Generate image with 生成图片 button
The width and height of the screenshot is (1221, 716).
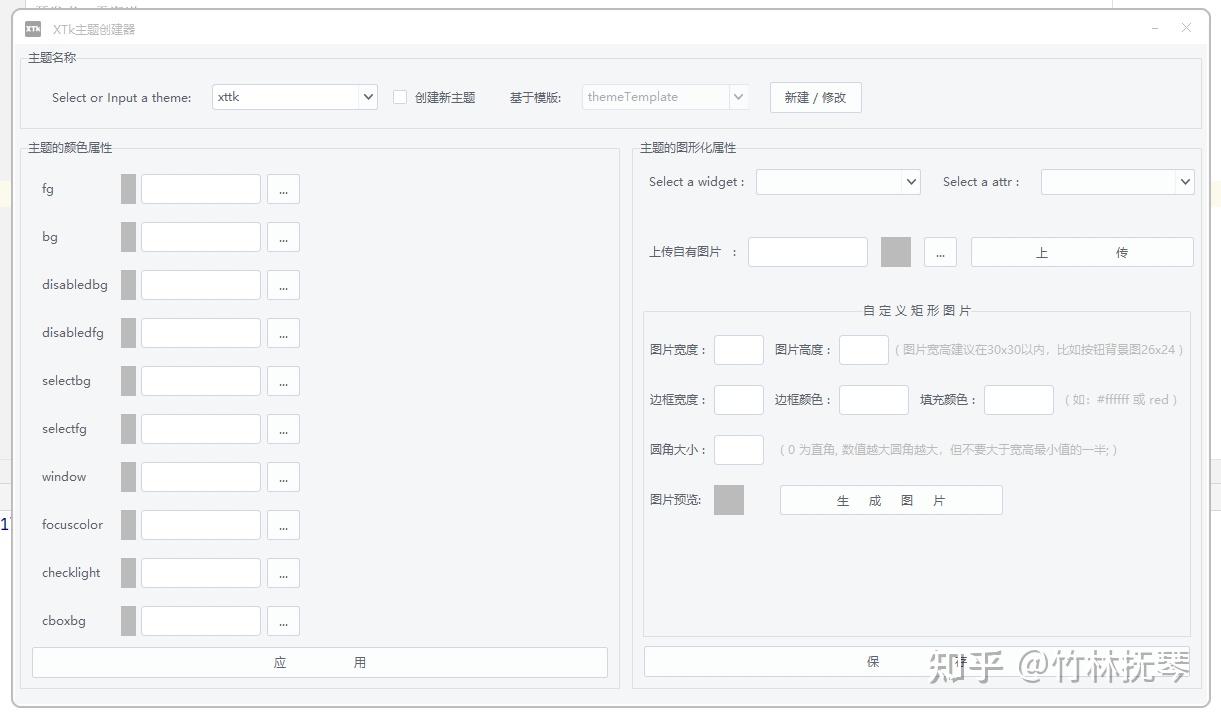pos(890,499)
